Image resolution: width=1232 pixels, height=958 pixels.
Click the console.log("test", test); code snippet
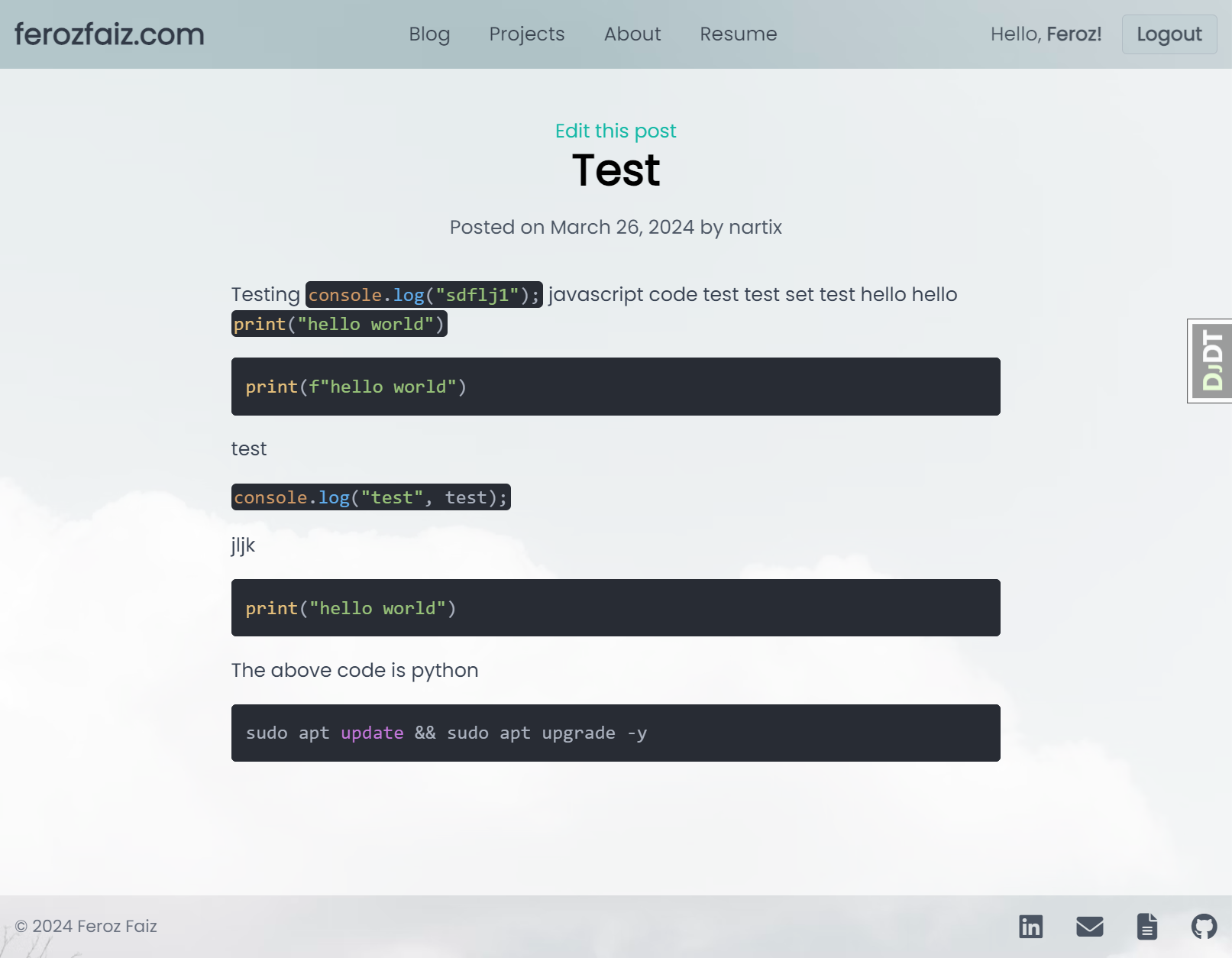pyautogui.click(x=370, y=497)
